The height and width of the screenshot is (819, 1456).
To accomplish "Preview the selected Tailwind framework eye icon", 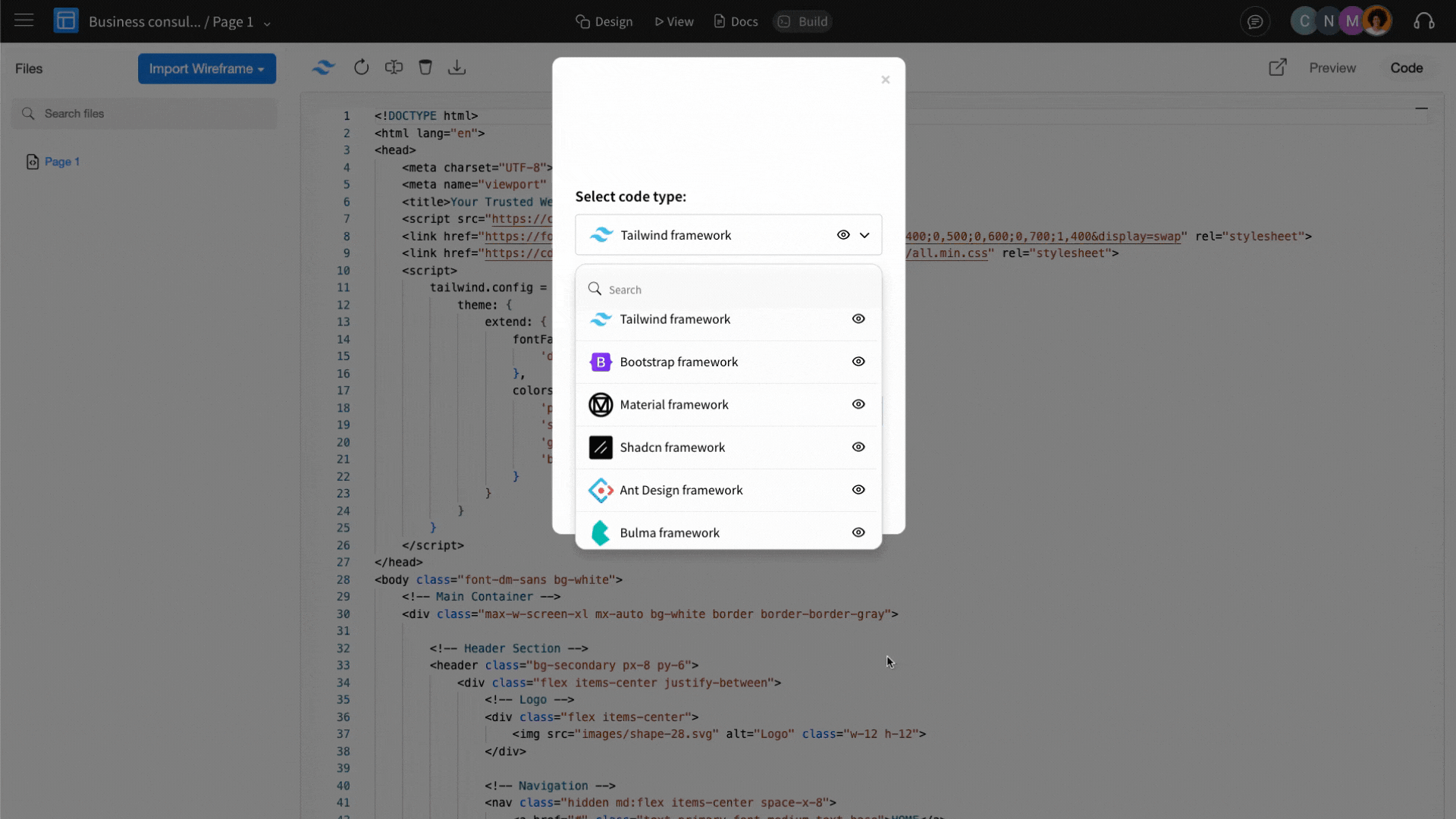I will (843, 235).
